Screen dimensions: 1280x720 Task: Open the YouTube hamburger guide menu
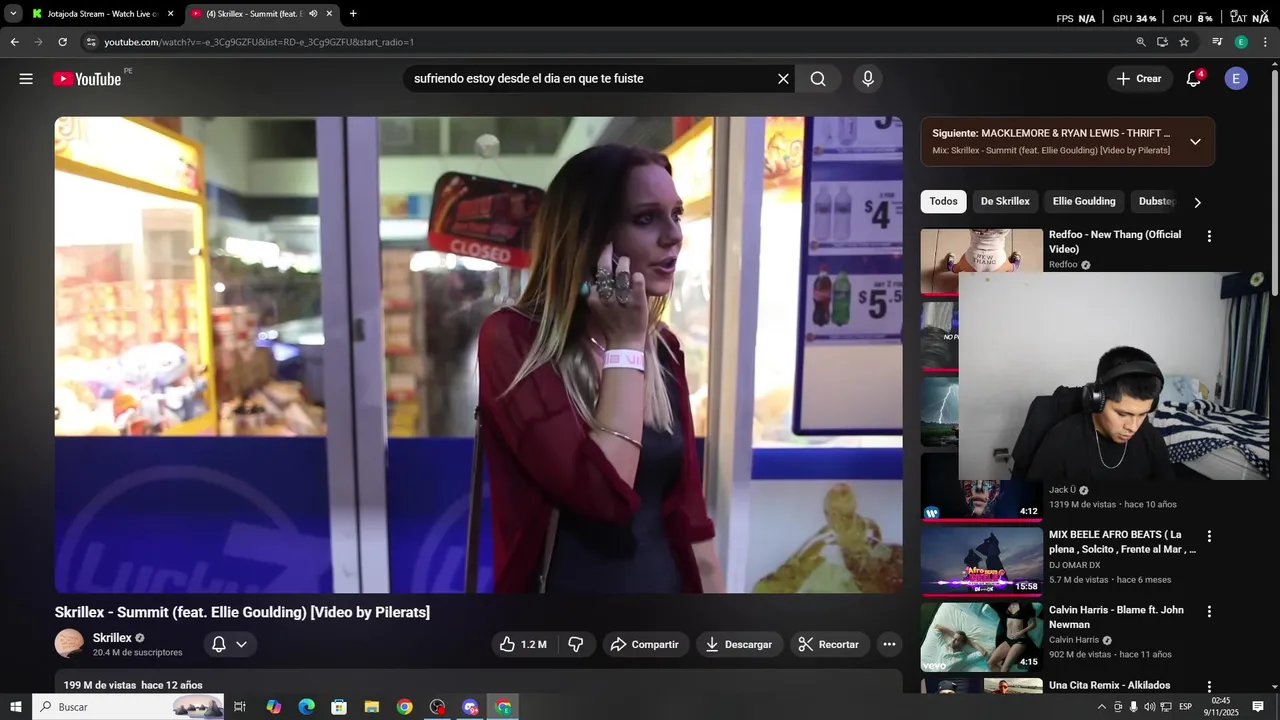coord(26,79)
